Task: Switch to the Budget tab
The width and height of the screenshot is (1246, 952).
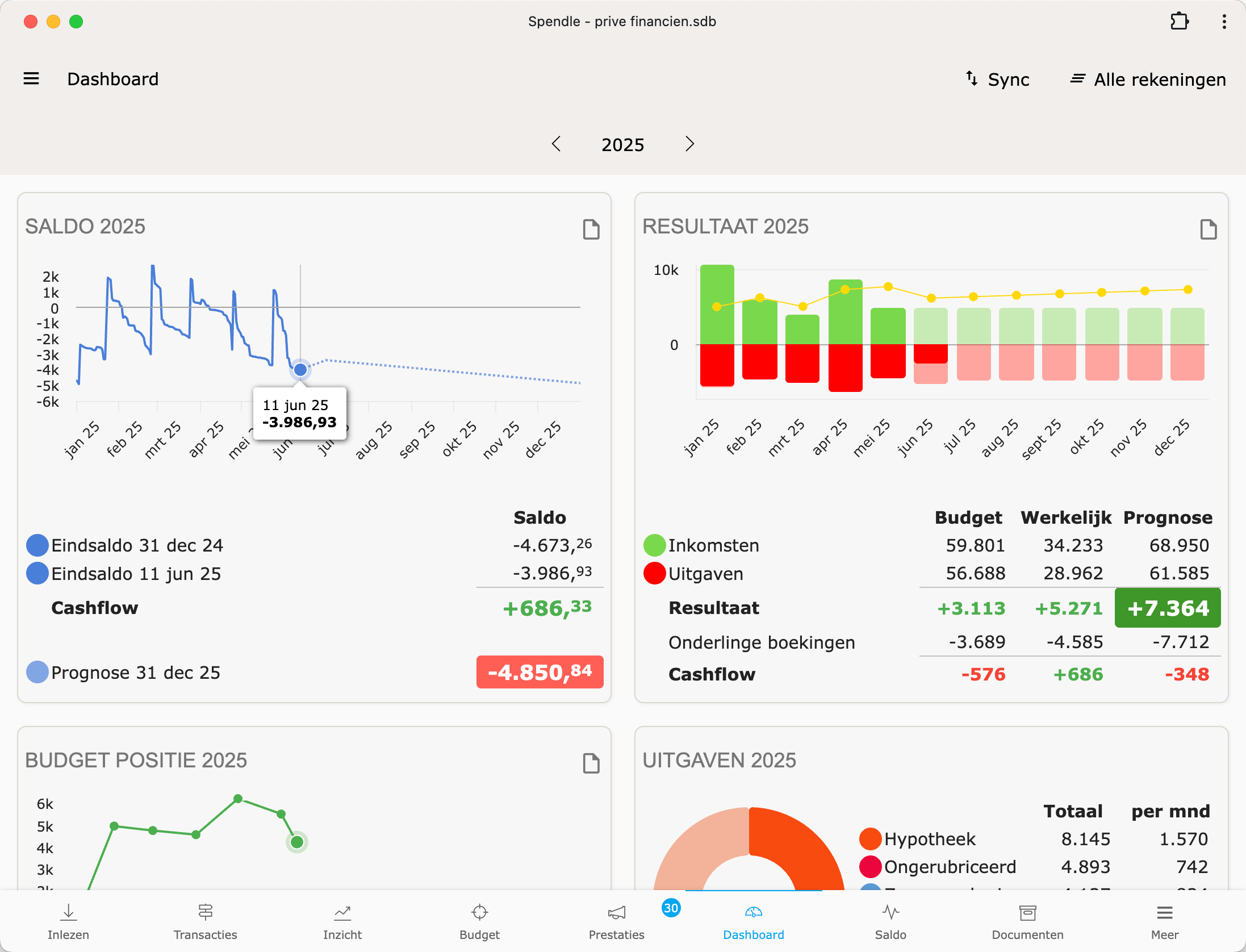Action: point(479,921)
